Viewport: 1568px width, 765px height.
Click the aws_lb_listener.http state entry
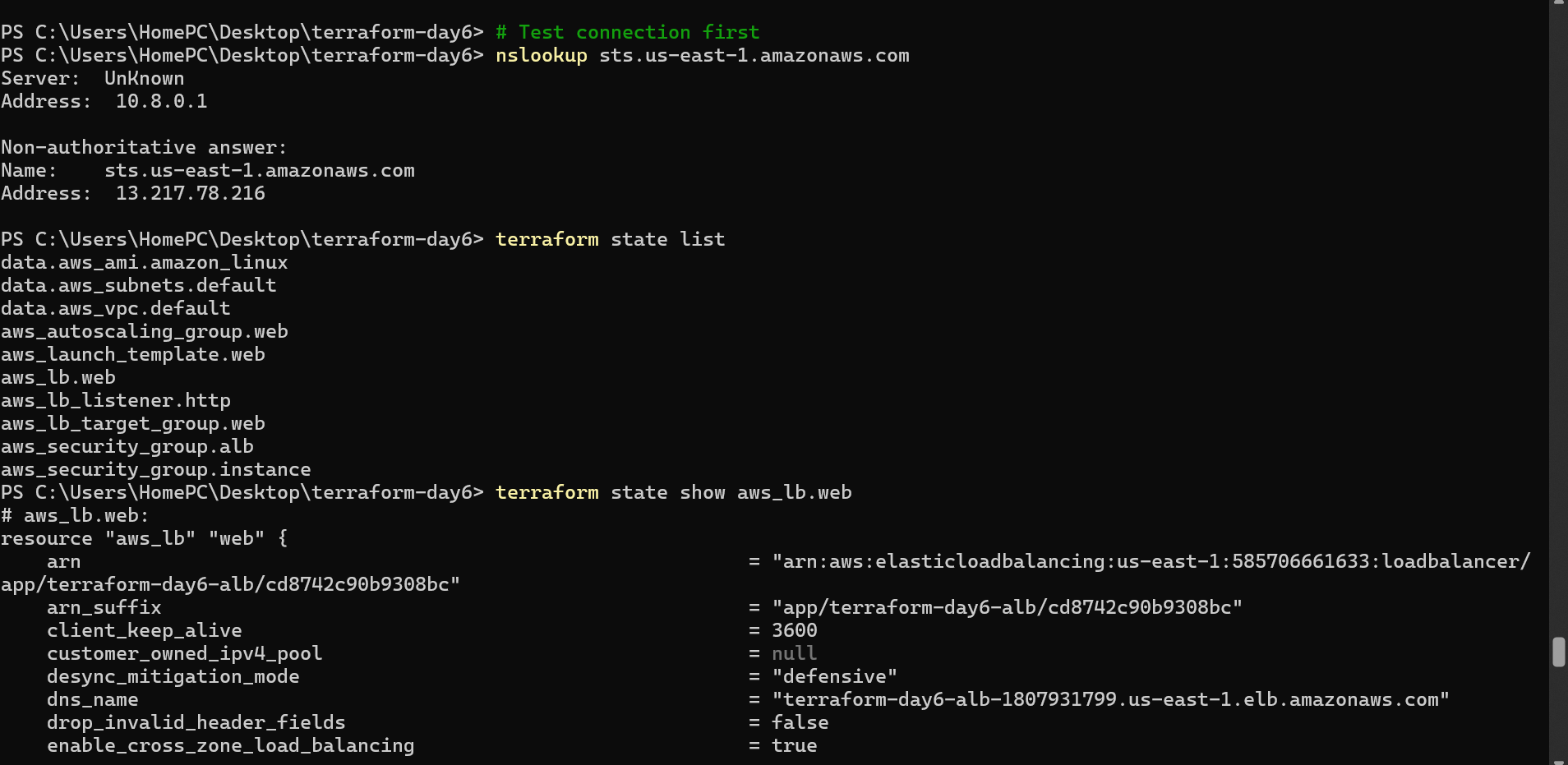[116, 401]
